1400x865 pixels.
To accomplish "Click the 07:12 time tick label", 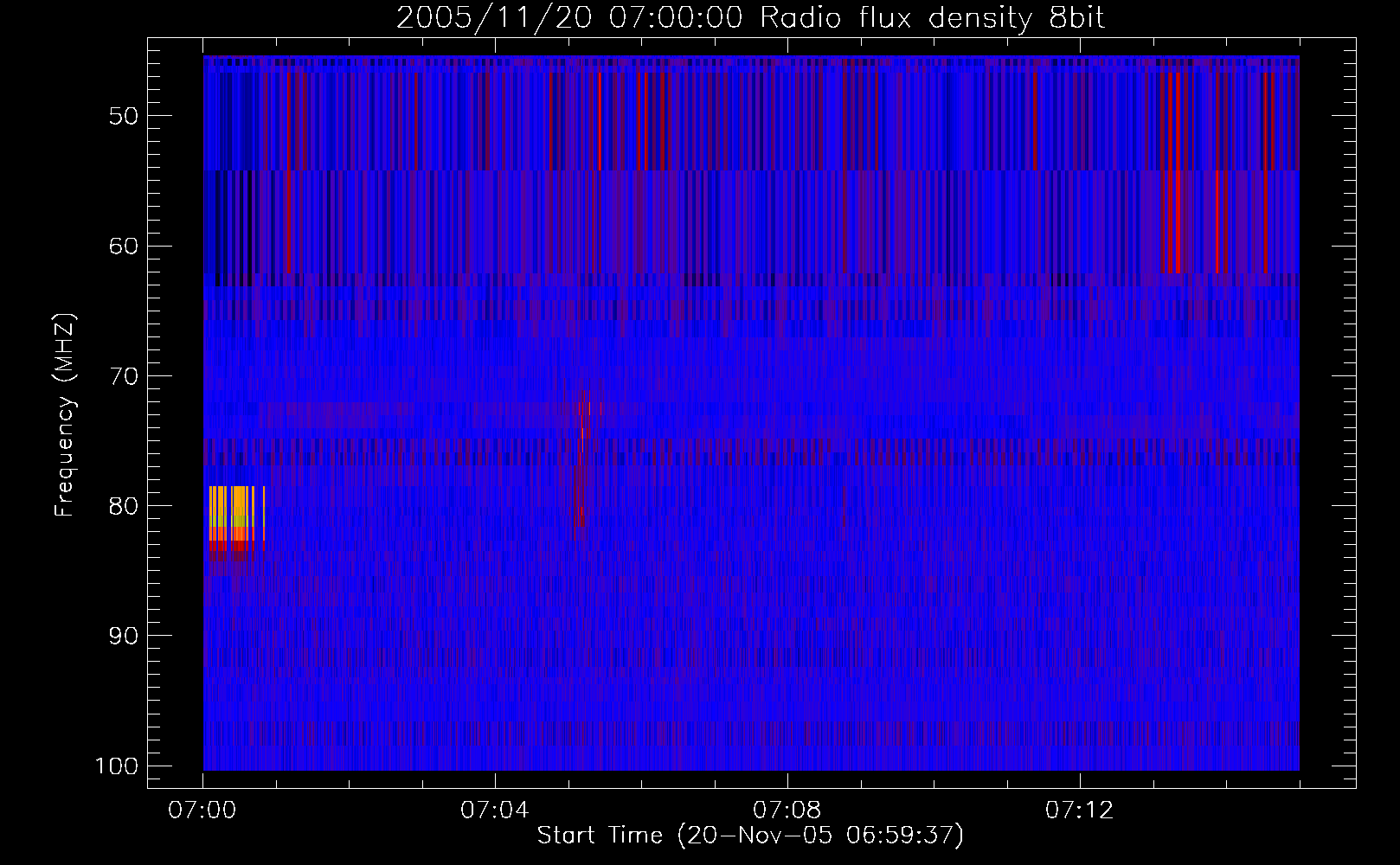I will tap(1080, 811).
